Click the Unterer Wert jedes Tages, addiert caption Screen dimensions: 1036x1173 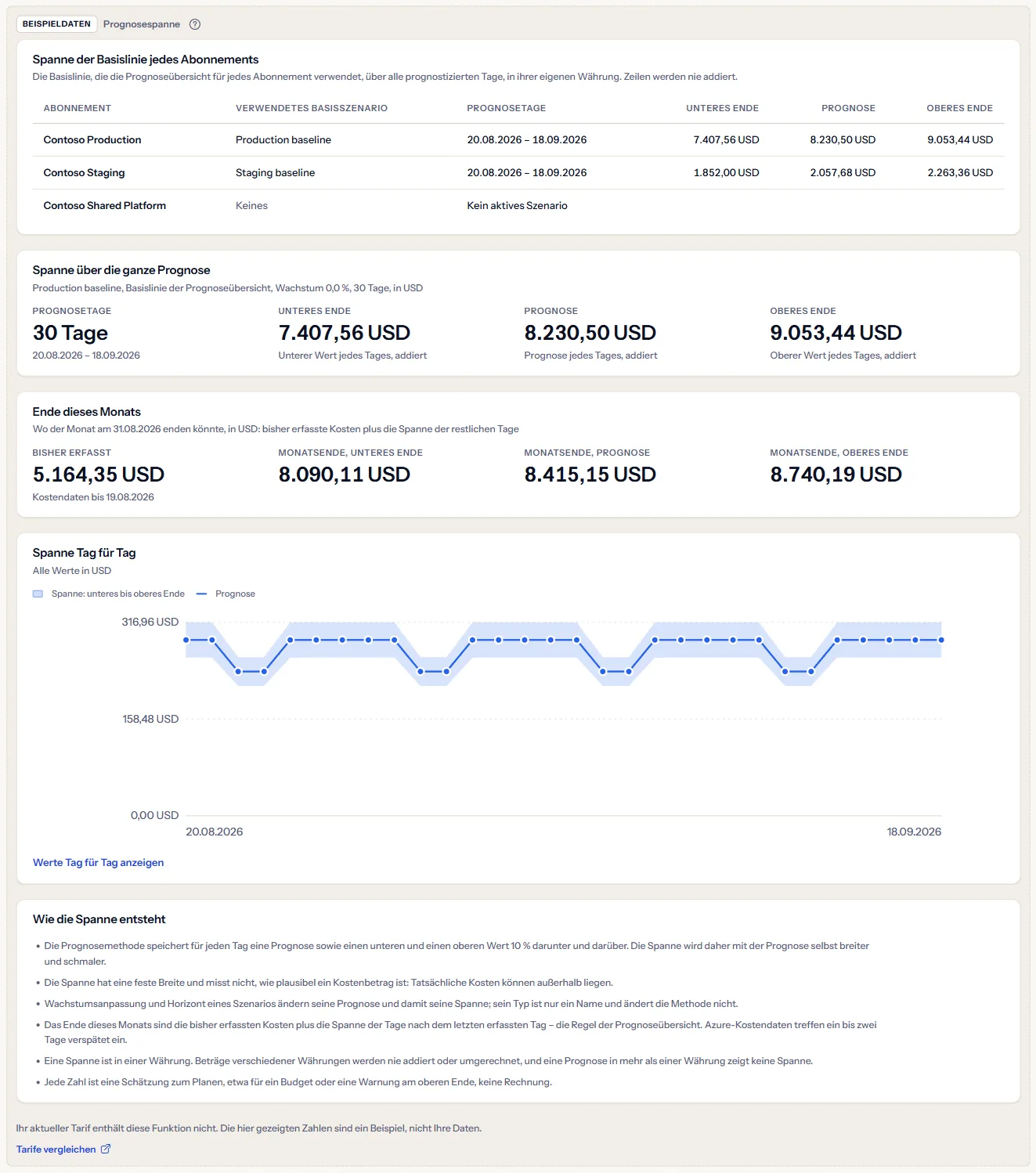pos(353,356)
